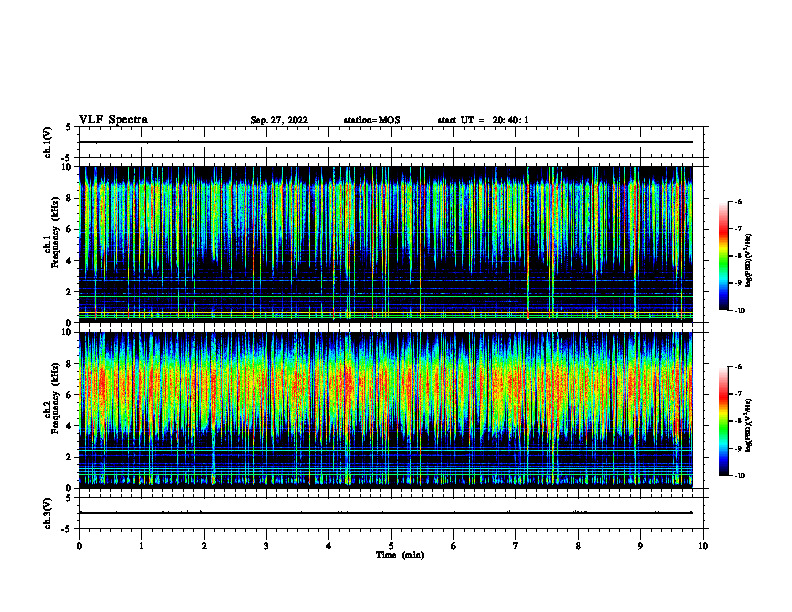Viewport: 792px width, 612px height.
Task: Click time axis tick label '6'
Action: (454, 546)
